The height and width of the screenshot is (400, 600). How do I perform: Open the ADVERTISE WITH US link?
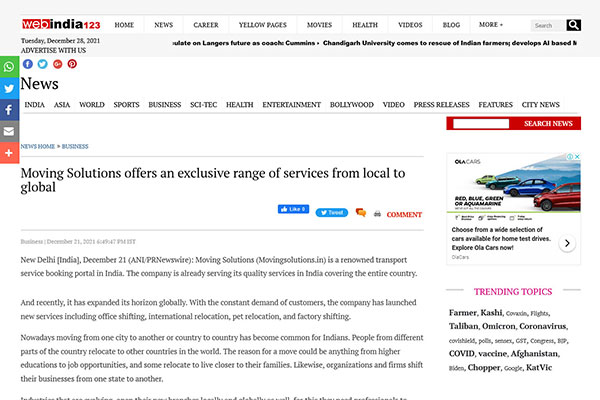[53, 51]
